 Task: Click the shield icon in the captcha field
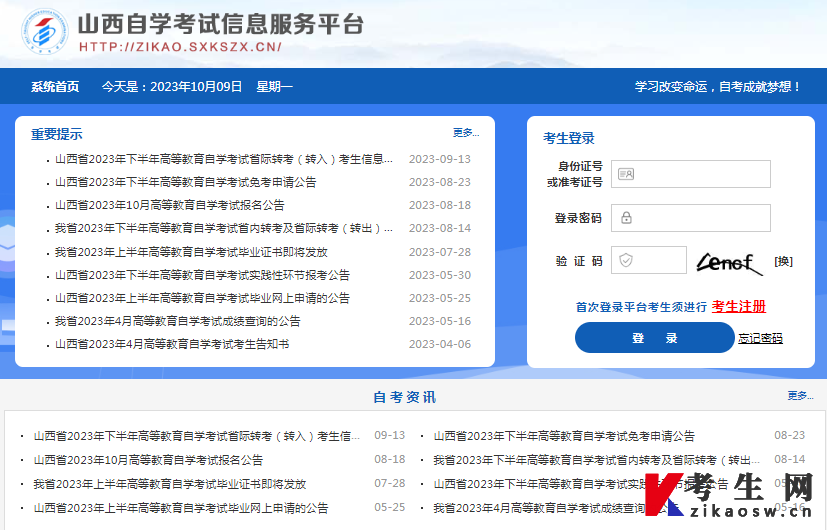626,260
